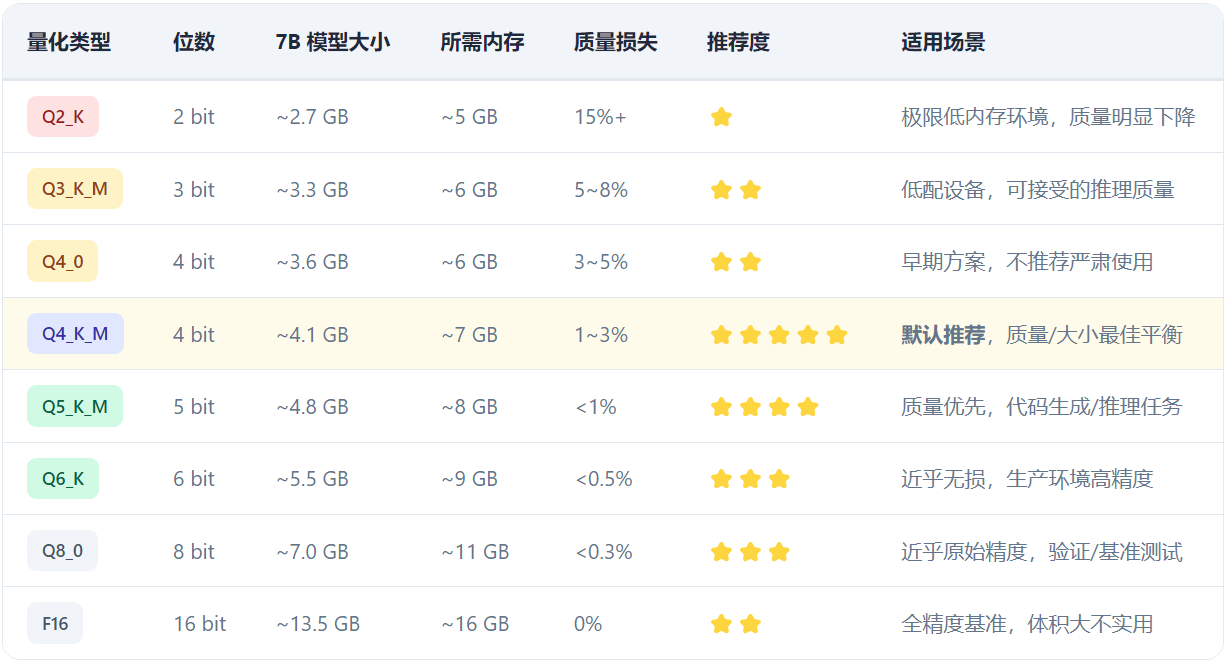Click the third star in the Q6_K row

(779, 479)
